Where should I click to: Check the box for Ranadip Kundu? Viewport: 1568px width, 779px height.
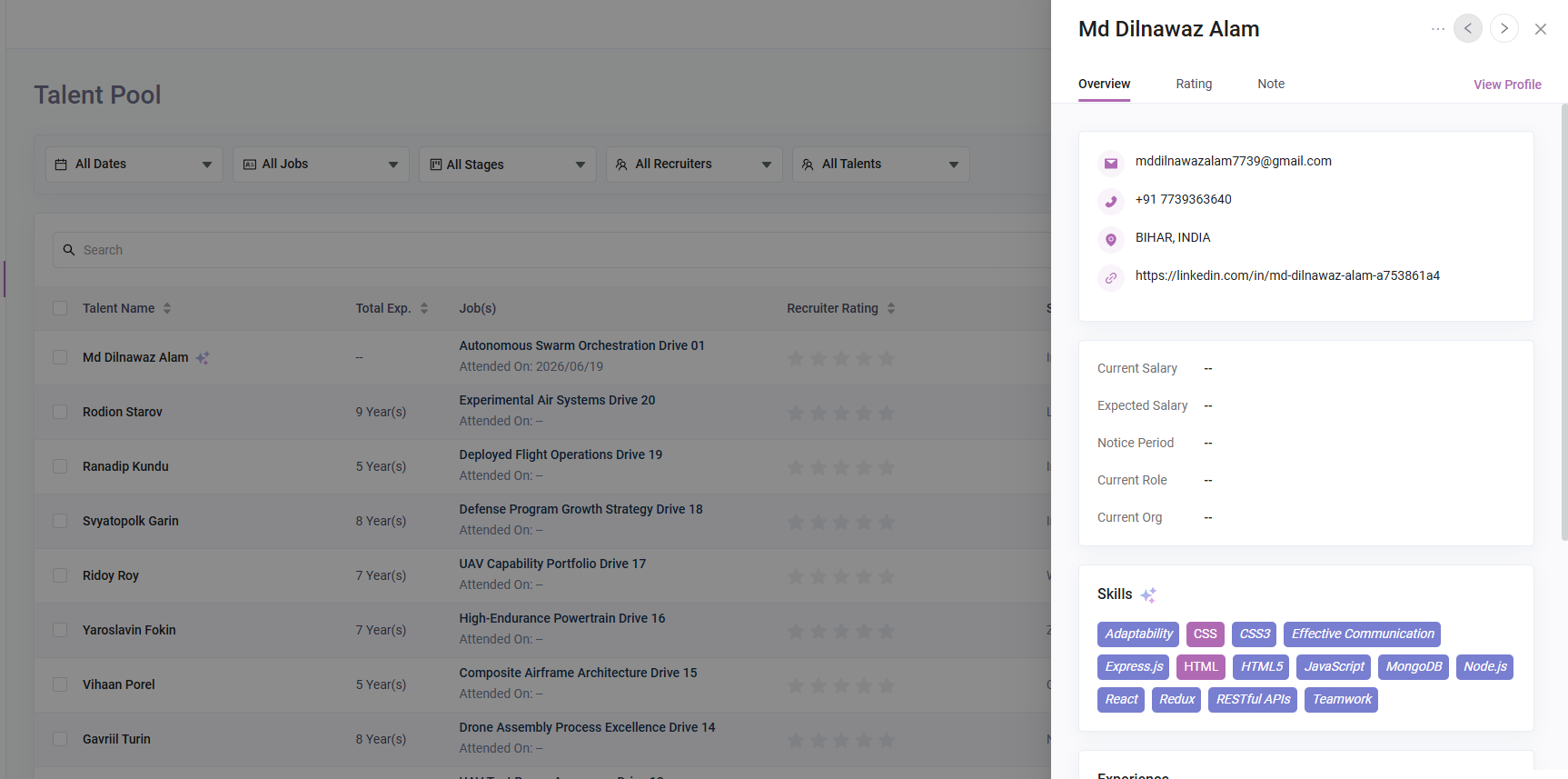pyautogui.click(x=60, y=466)
